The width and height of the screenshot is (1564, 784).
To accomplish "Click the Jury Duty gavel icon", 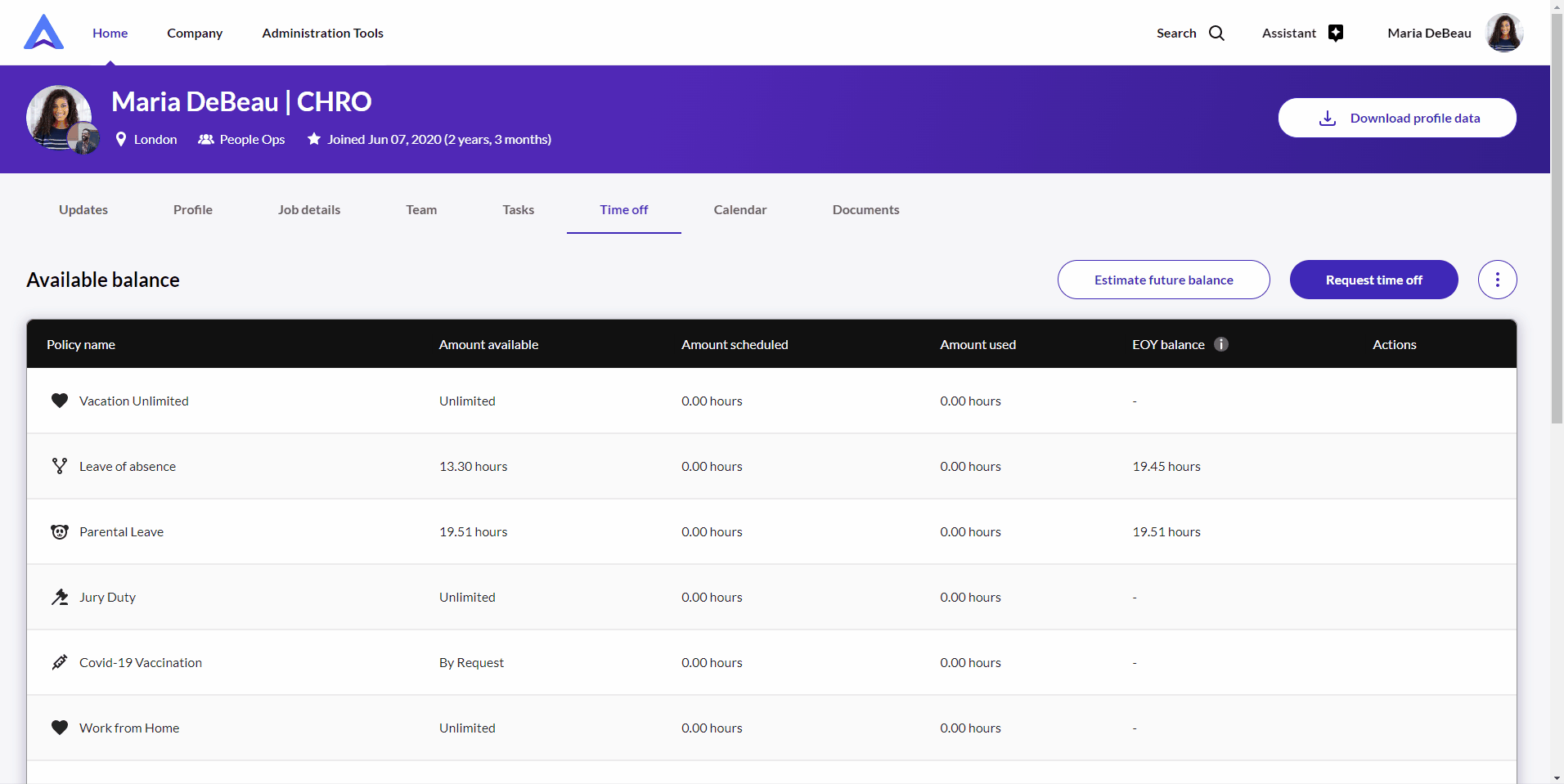I will click(x=60, y=597).
